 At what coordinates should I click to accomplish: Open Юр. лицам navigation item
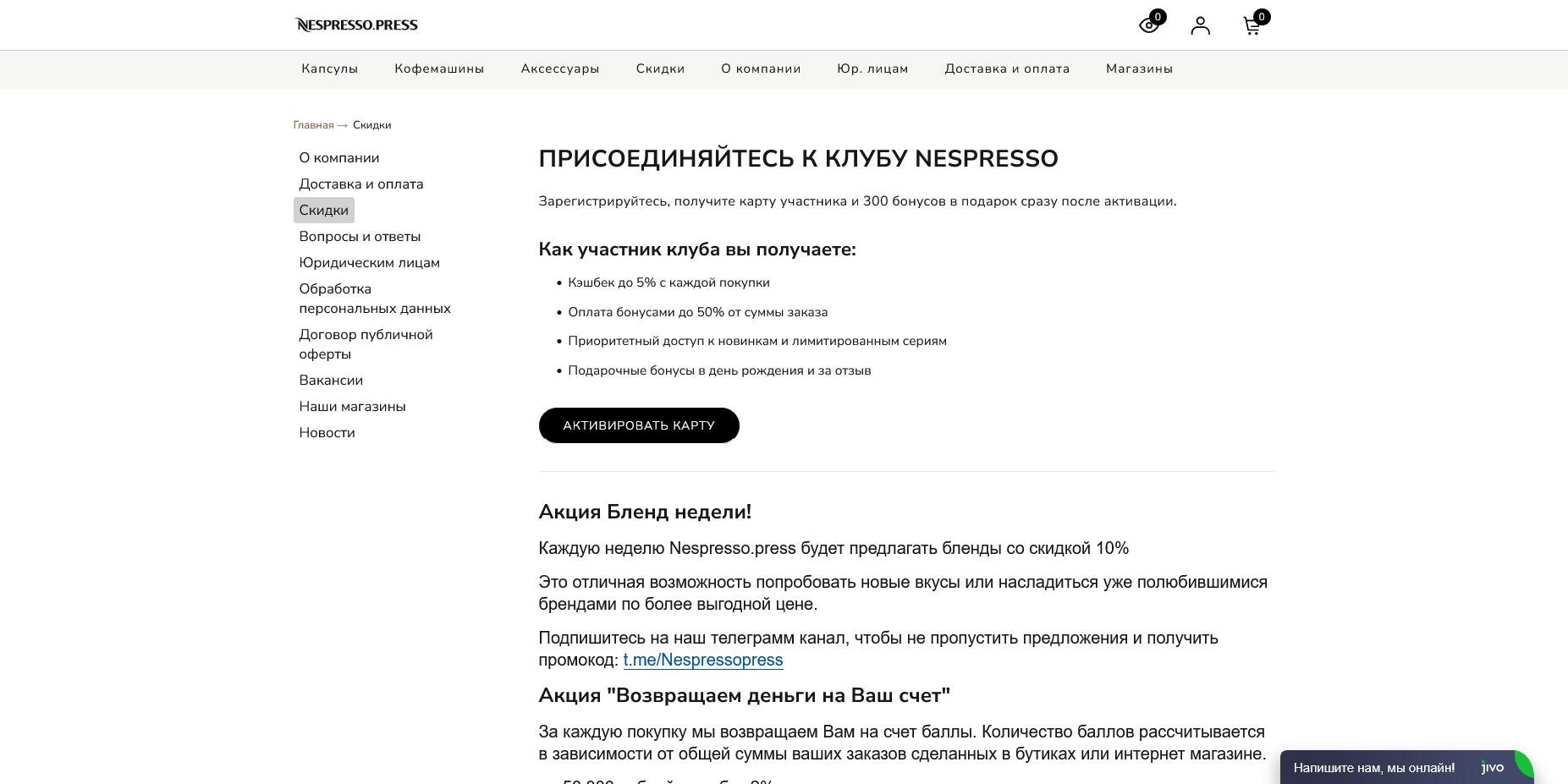[872, 69]
